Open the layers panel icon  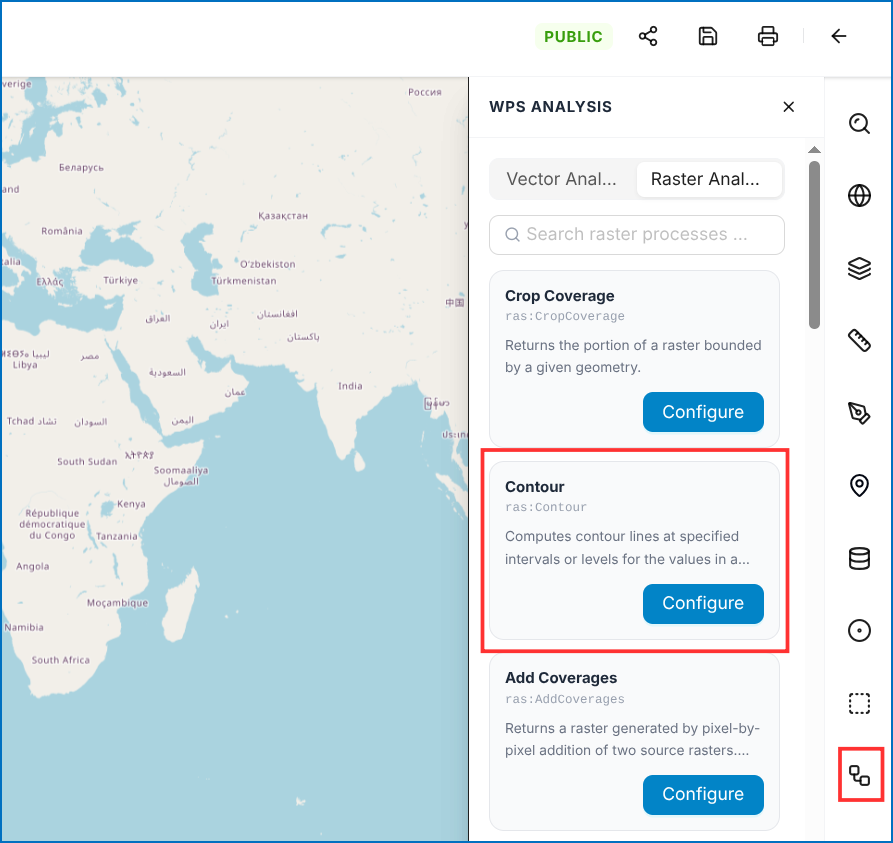pos(859,268)
